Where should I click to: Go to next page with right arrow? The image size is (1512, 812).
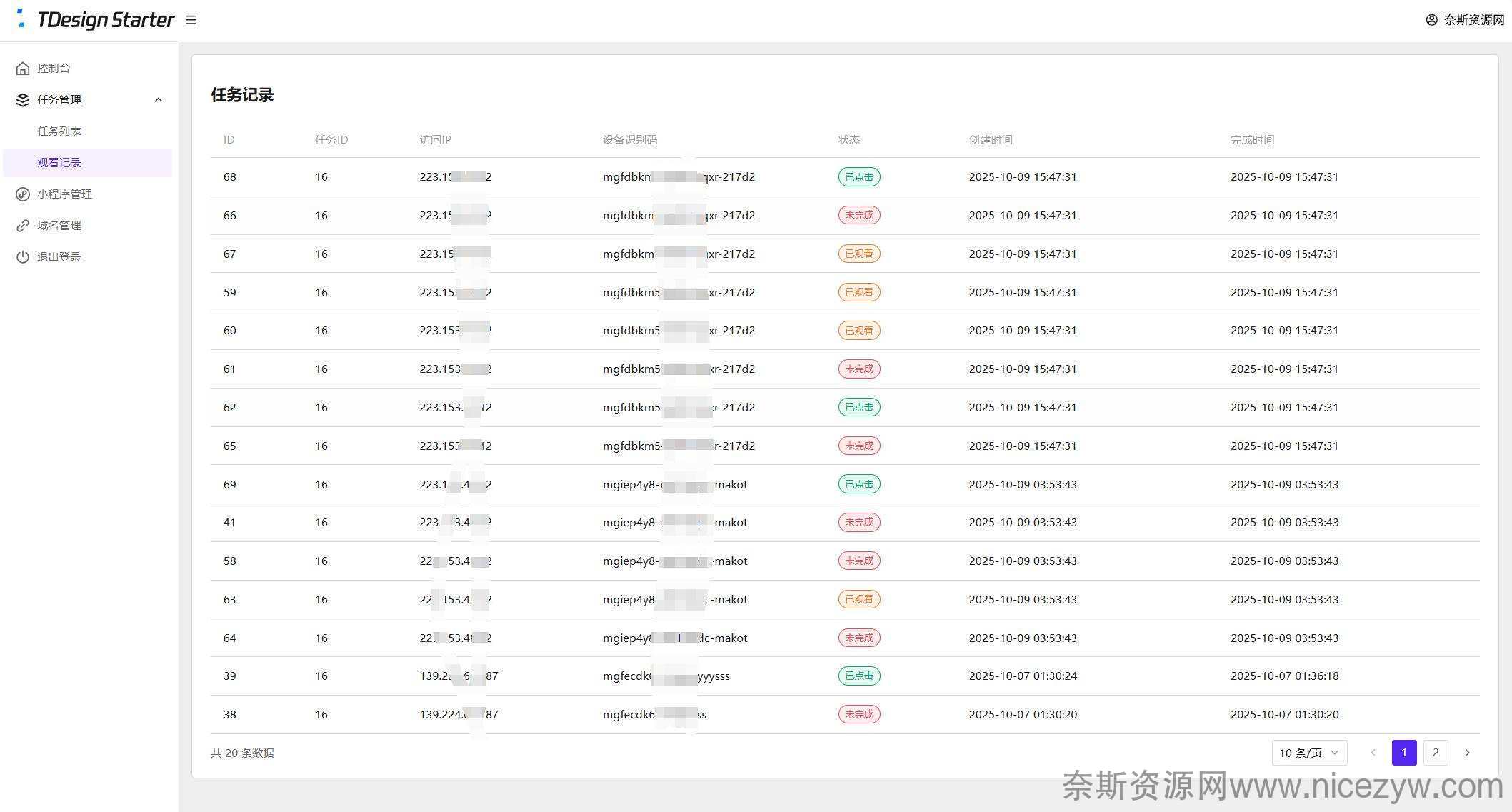click(x=1467, y=753)
